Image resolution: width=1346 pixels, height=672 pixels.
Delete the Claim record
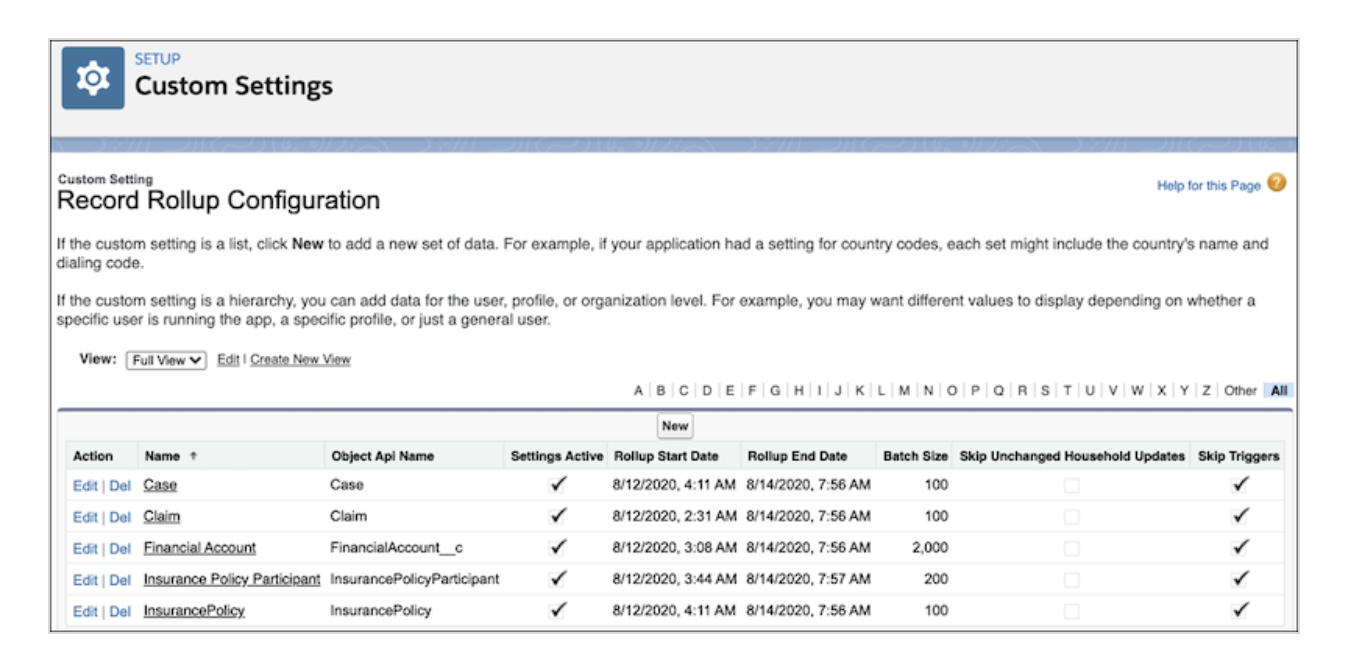[x=120, y=517]
